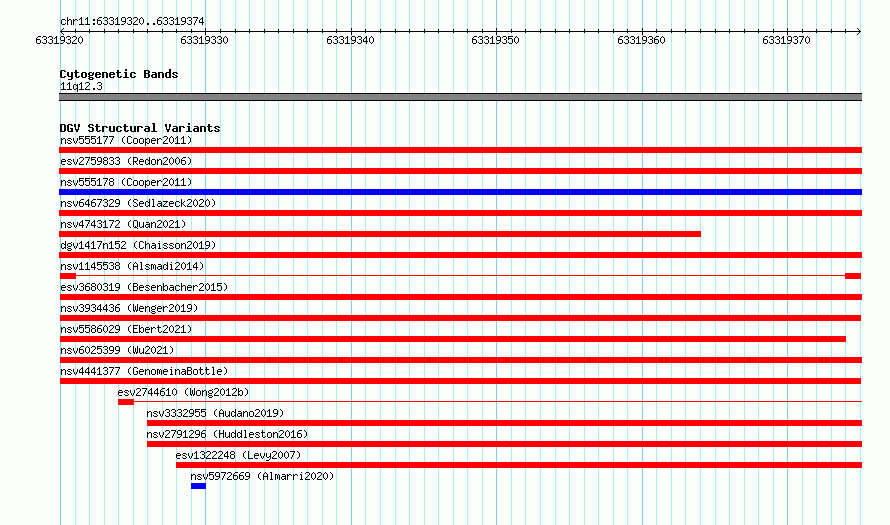Click left red block of nsv1145538
890x525 pixels.
coord(68,276)
